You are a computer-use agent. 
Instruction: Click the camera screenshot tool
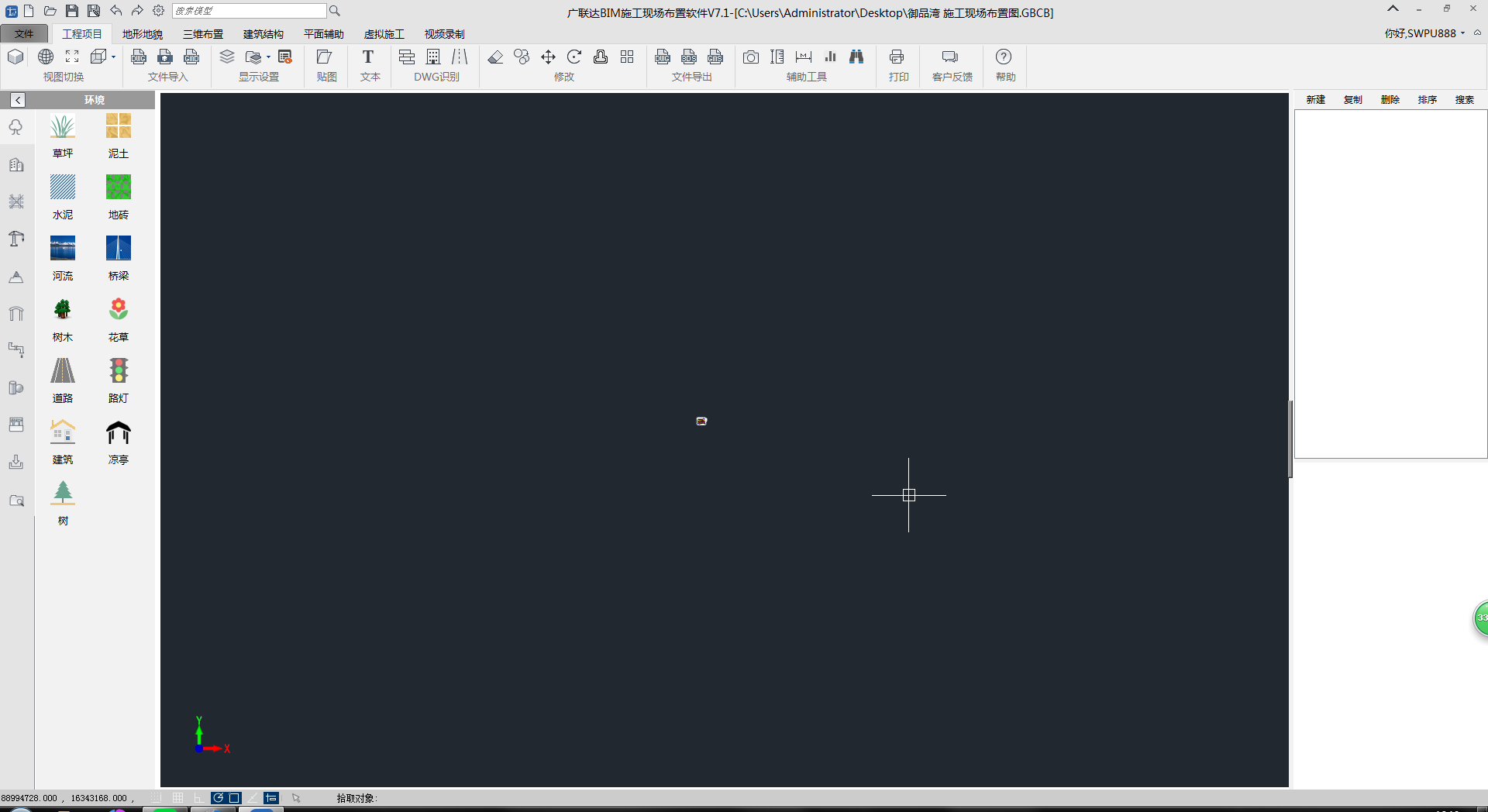(x=751, y=57)
